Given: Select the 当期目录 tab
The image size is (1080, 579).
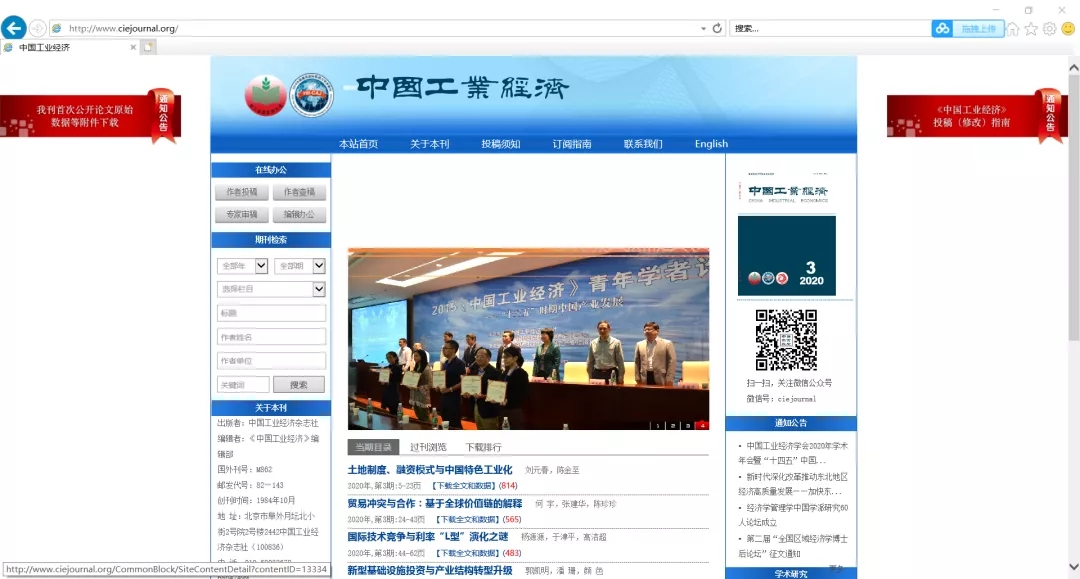Looking at the screenshot, I should pyautogui.click(x=373, y=447).
